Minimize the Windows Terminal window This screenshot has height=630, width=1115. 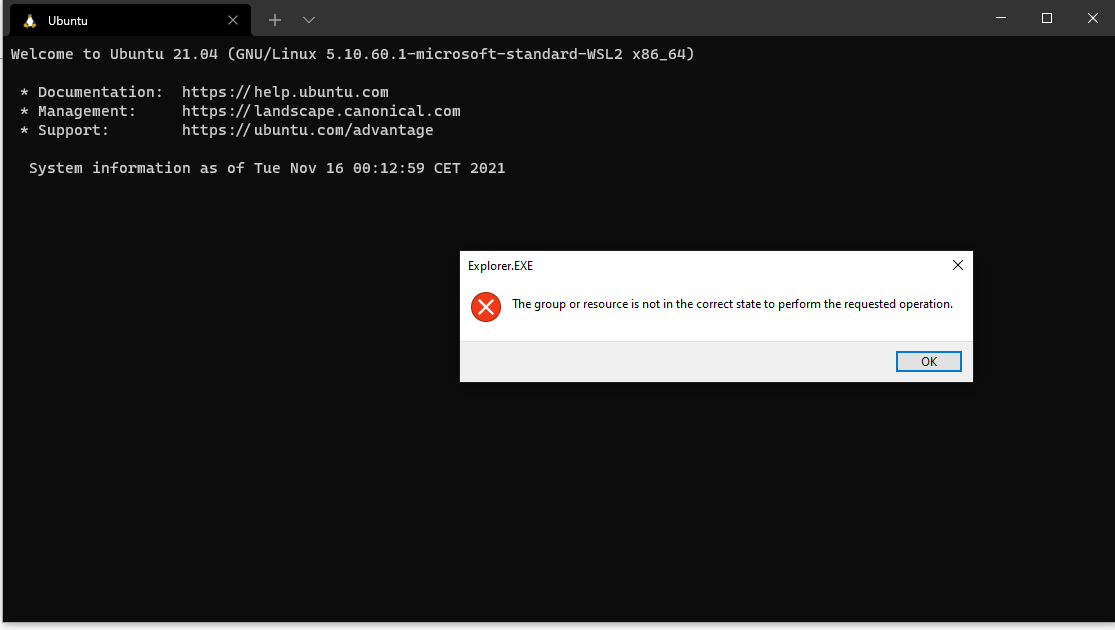1001,18
